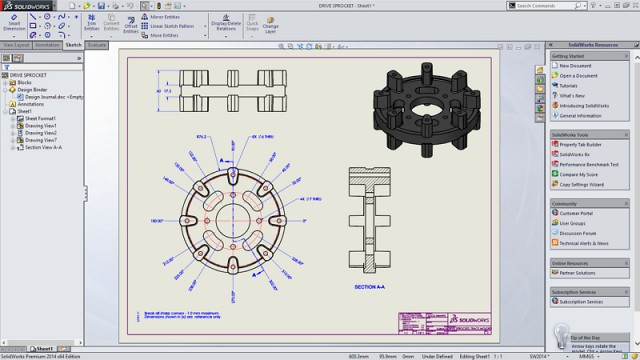Activate the Trim Entities tool
The image size is (640, 360).
91,23
